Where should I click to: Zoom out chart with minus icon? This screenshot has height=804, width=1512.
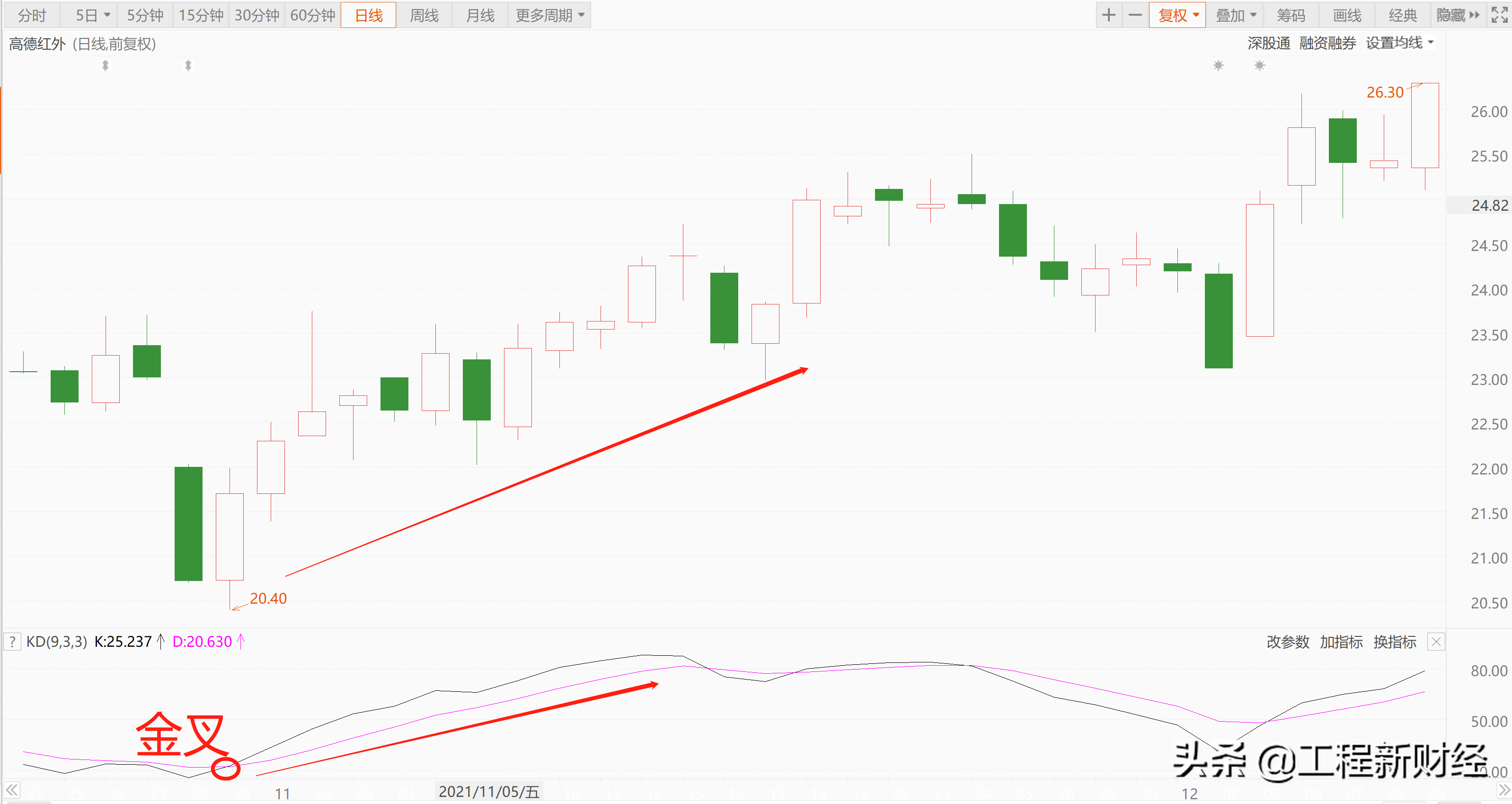[1135, 15]
